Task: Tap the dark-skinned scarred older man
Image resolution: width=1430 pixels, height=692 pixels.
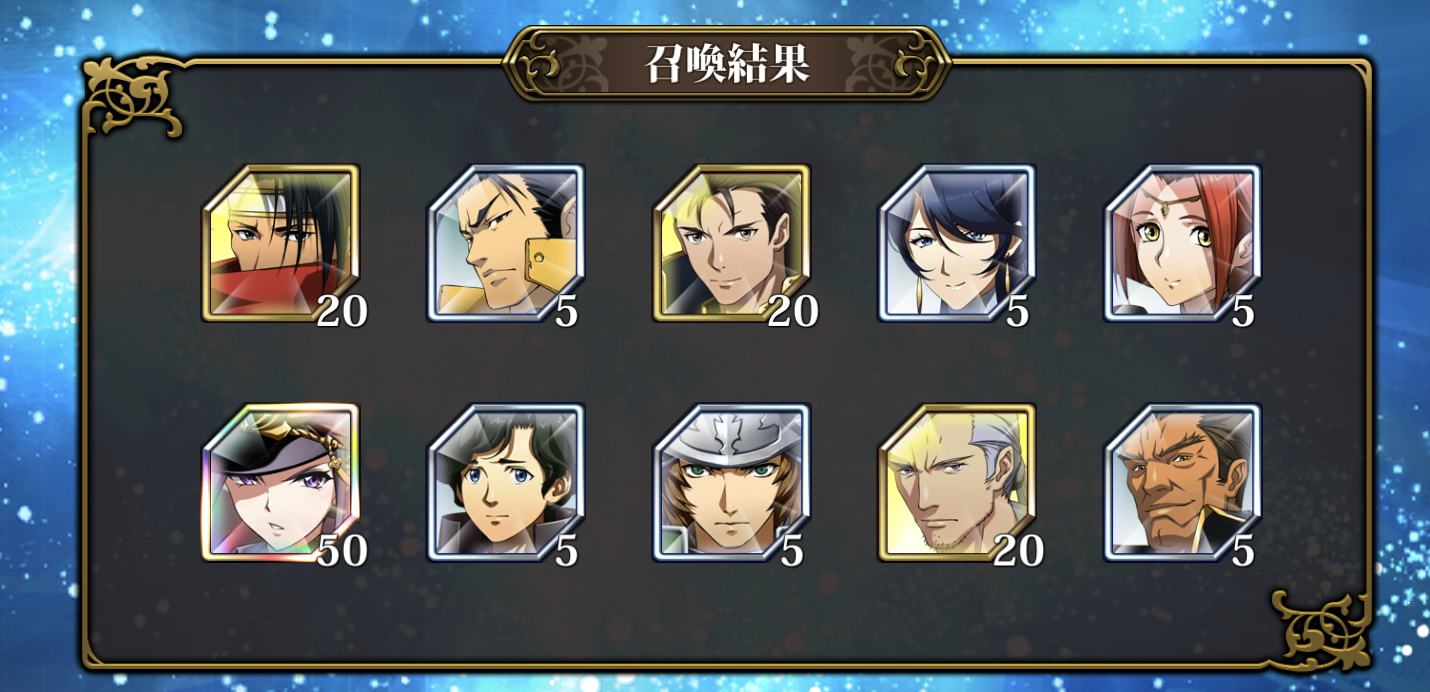Action: pyautogui.click(x=1182, y=482)
